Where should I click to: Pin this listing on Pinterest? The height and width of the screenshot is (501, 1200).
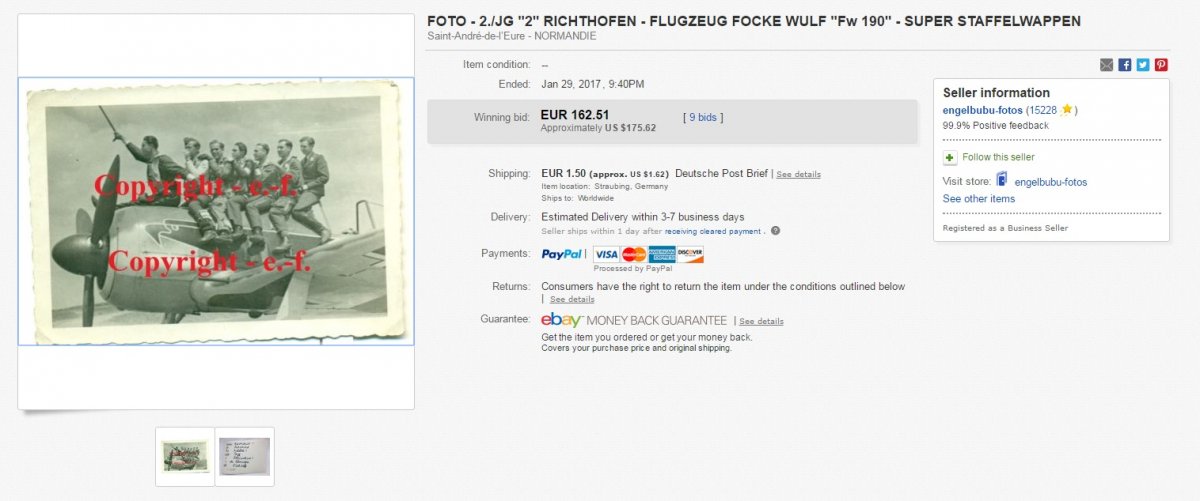pyautogui.click(x=1161, y=65)
